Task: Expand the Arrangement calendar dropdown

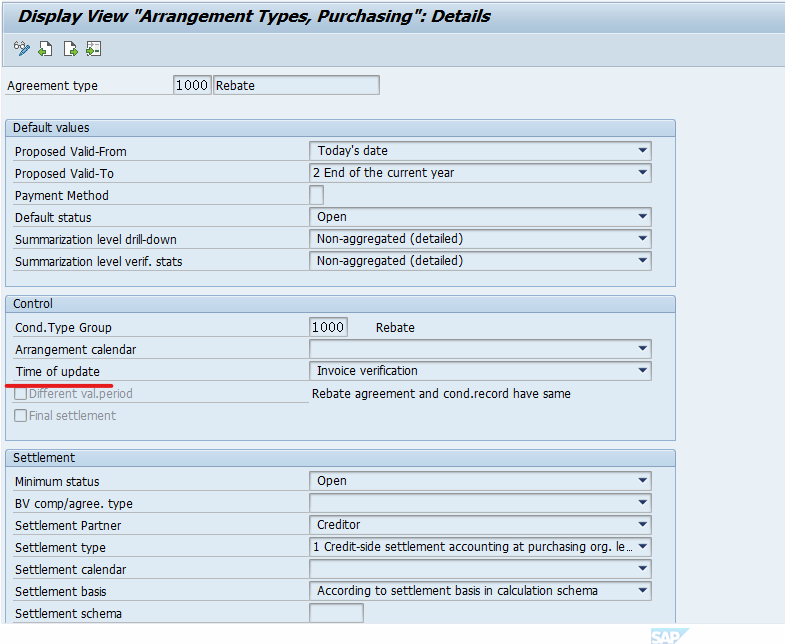Action: point(480,349)
